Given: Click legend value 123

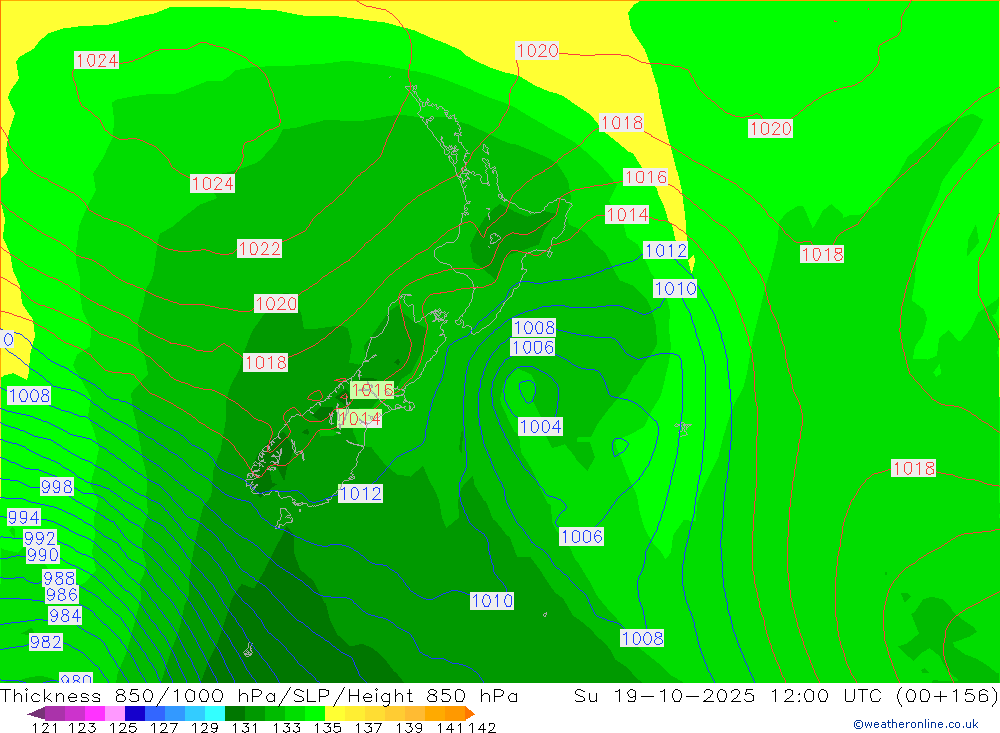Looking at the screenshot, I should coord(82,727).
